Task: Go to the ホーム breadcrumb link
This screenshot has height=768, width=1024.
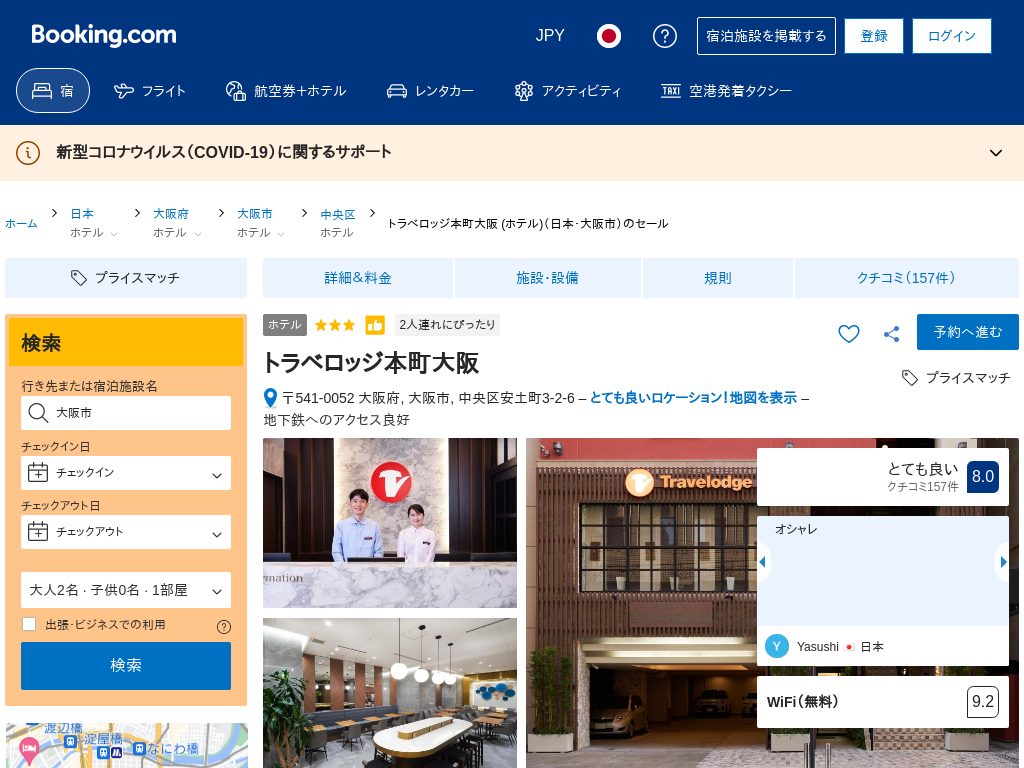Action: point(22,223)
